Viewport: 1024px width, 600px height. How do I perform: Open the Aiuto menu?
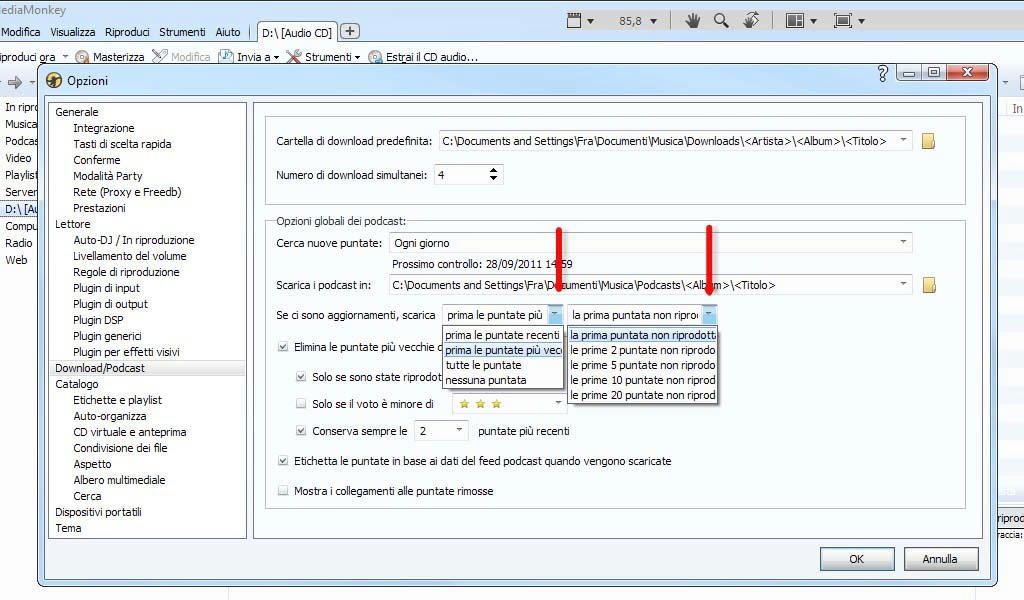click(x=228, y=32)
